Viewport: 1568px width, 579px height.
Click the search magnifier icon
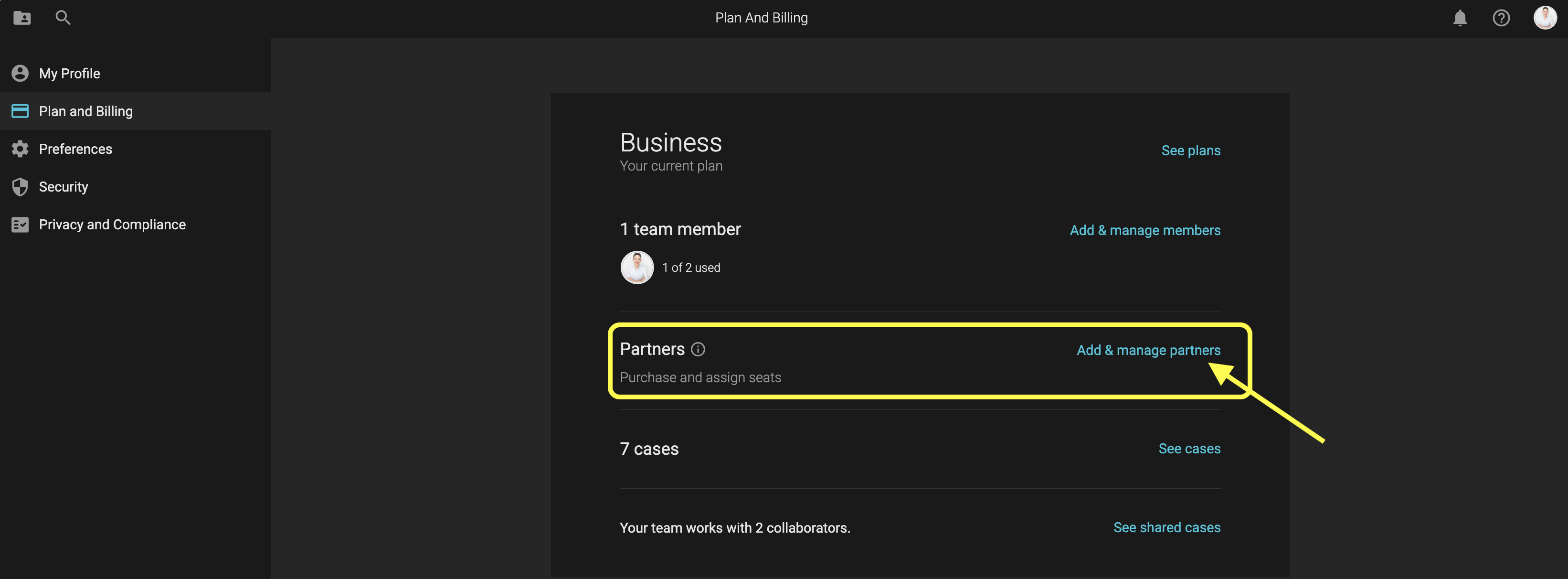click(63, 18)
